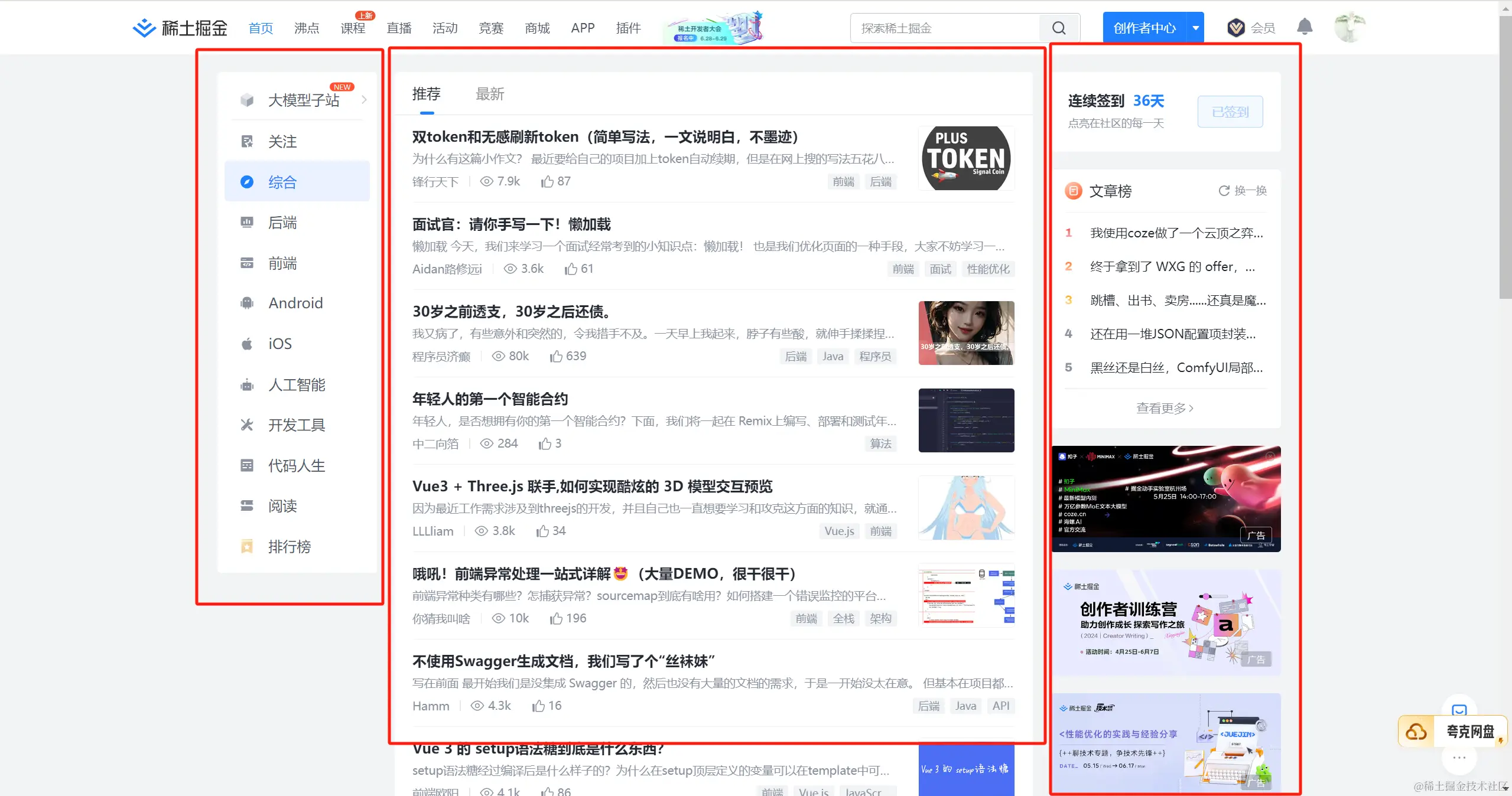The width and height of the screenshot is (1512, 796).
Task: Expand the 创作者中心 dropdown arrow
Action: [1196, 28]
